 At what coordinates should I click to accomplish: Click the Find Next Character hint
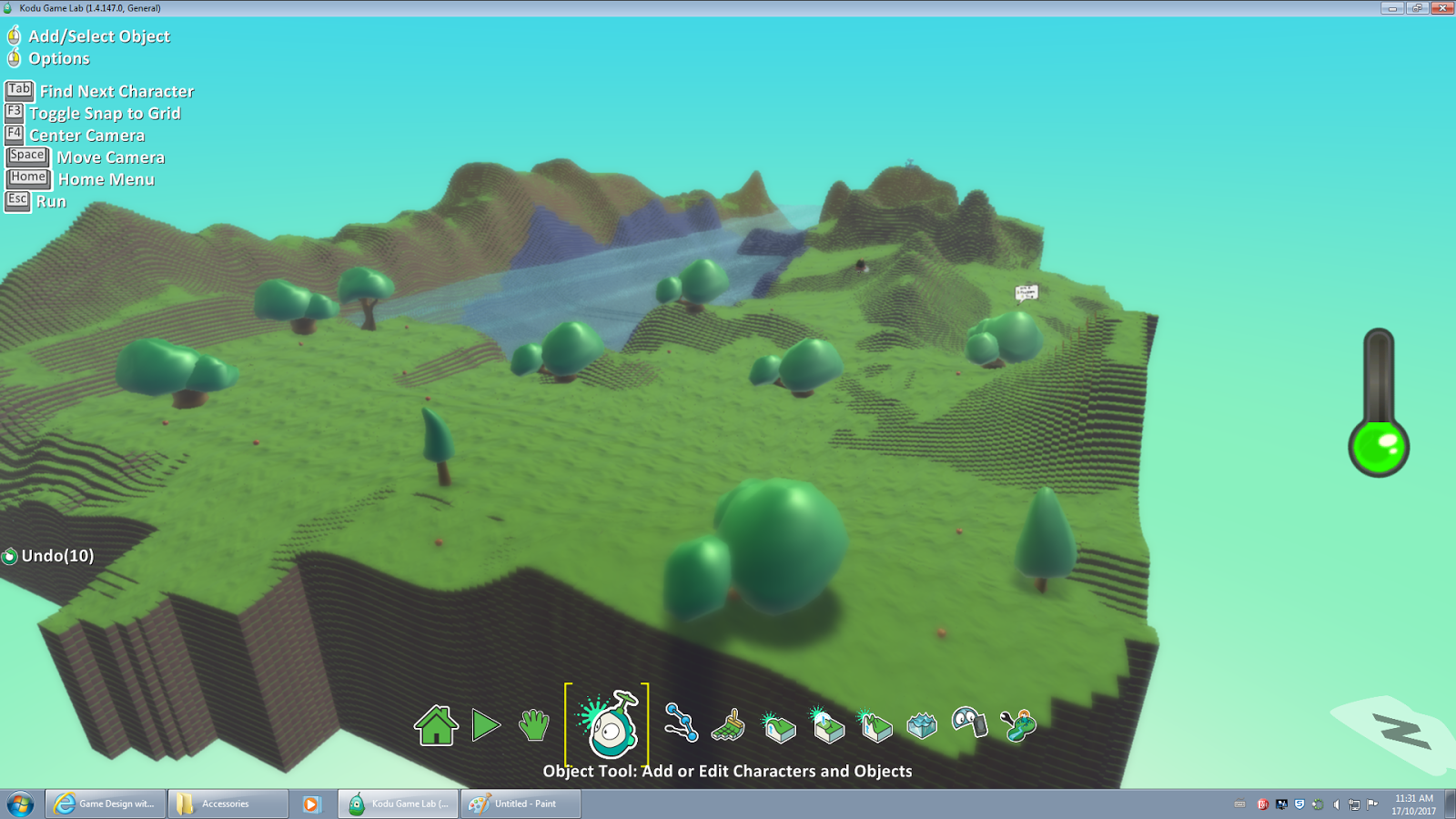point(100,91)
